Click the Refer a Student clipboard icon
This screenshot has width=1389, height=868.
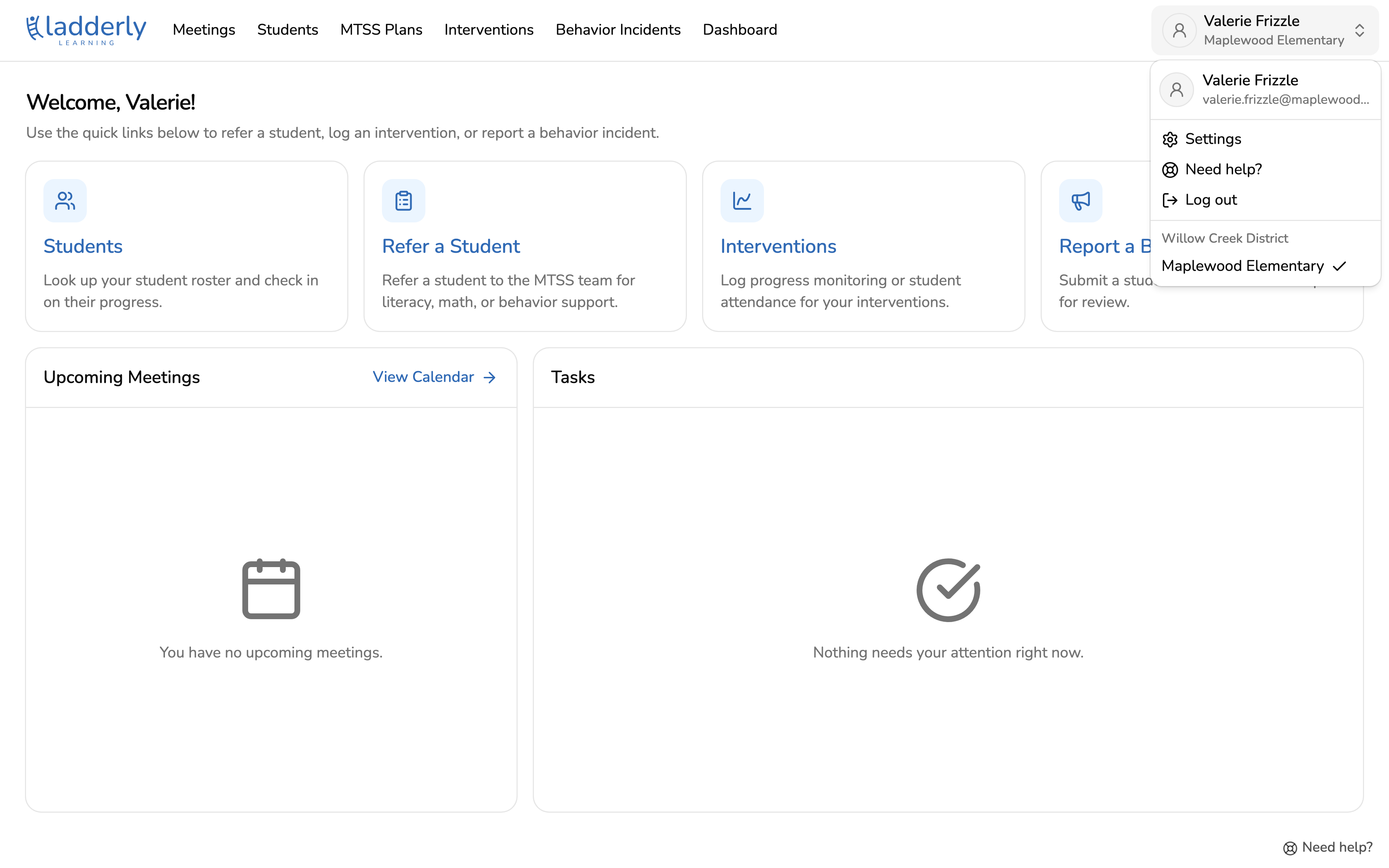click(404, 201)
